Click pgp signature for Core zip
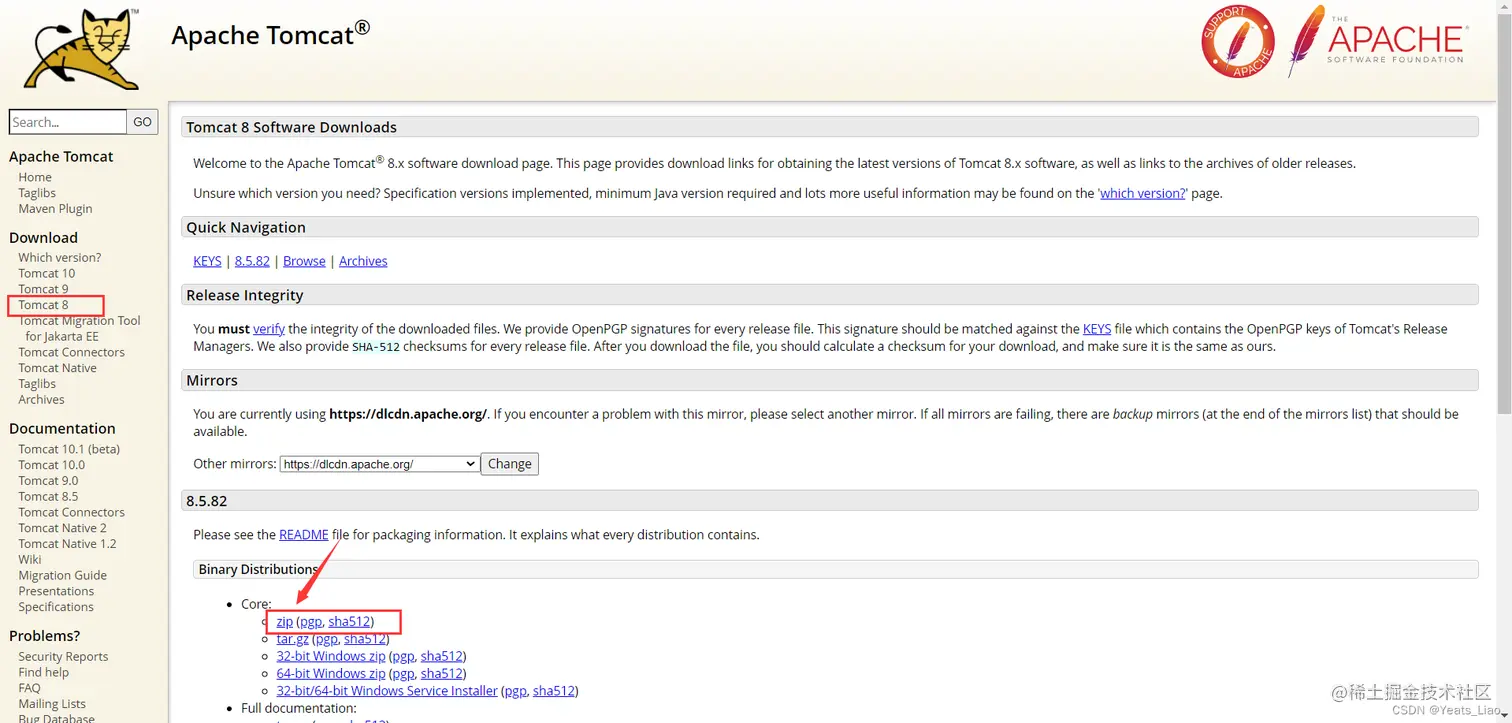1512x723 pixels. coord(311,622)
